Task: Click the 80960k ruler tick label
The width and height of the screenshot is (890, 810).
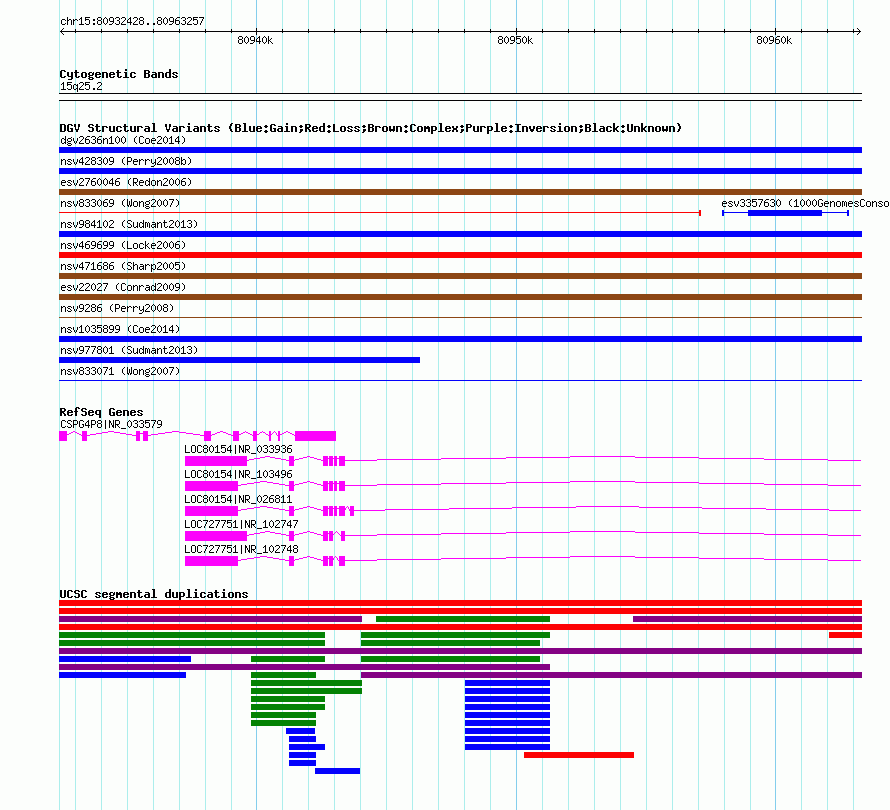Action: 774,40
